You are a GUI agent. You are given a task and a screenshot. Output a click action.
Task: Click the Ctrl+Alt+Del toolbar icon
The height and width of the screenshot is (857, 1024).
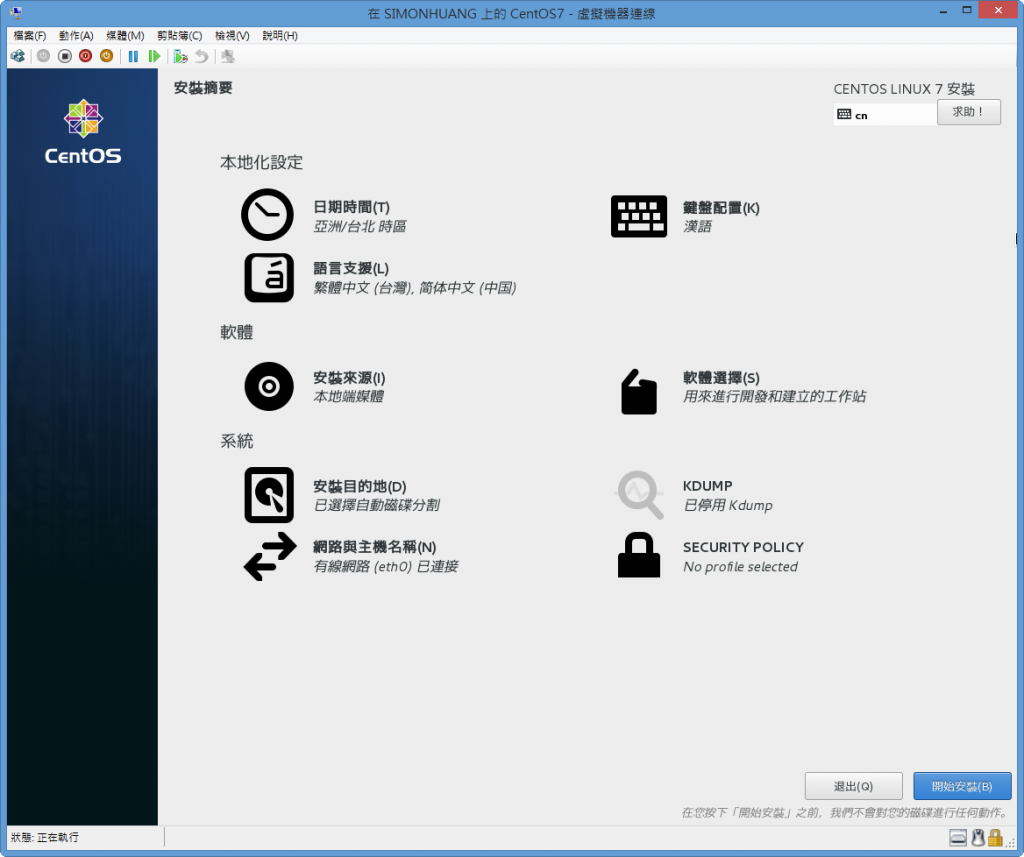coord(18,56)
